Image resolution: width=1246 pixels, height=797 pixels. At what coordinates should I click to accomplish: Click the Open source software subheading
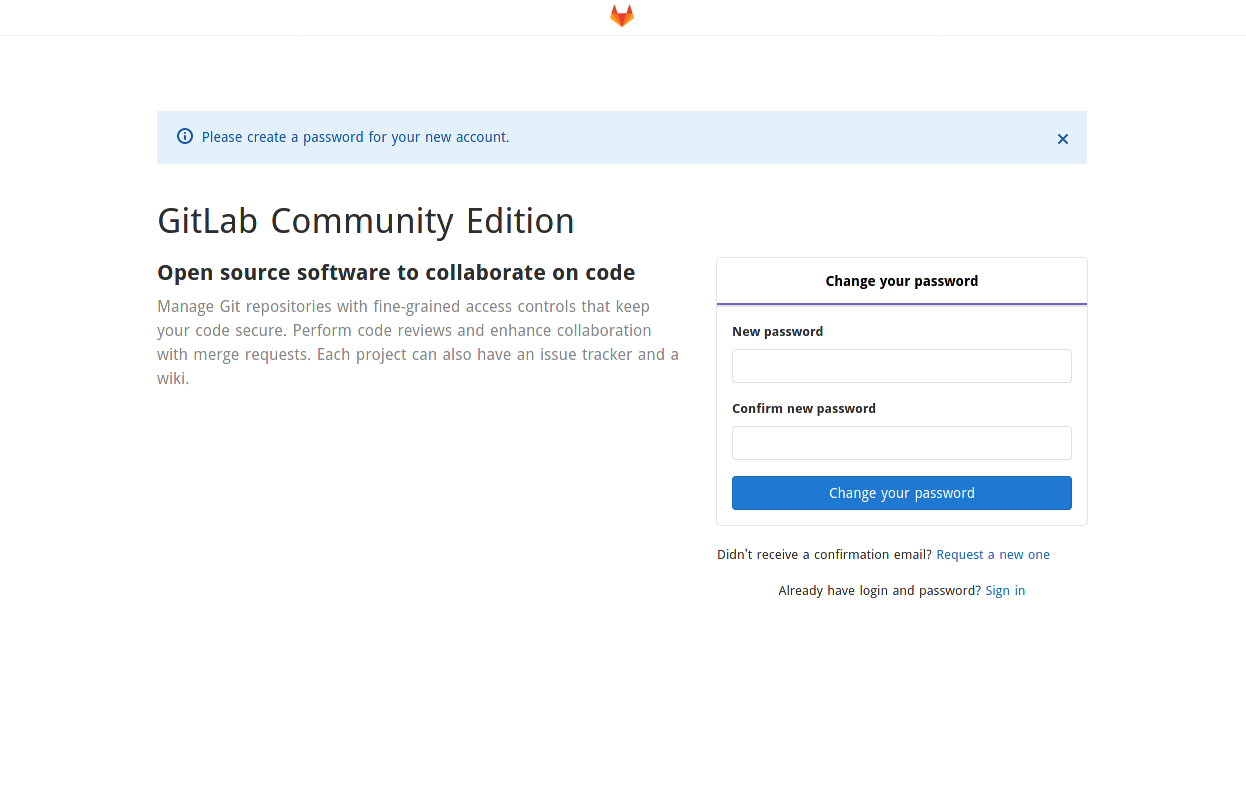pyautogui.click(x=396, y=273)
